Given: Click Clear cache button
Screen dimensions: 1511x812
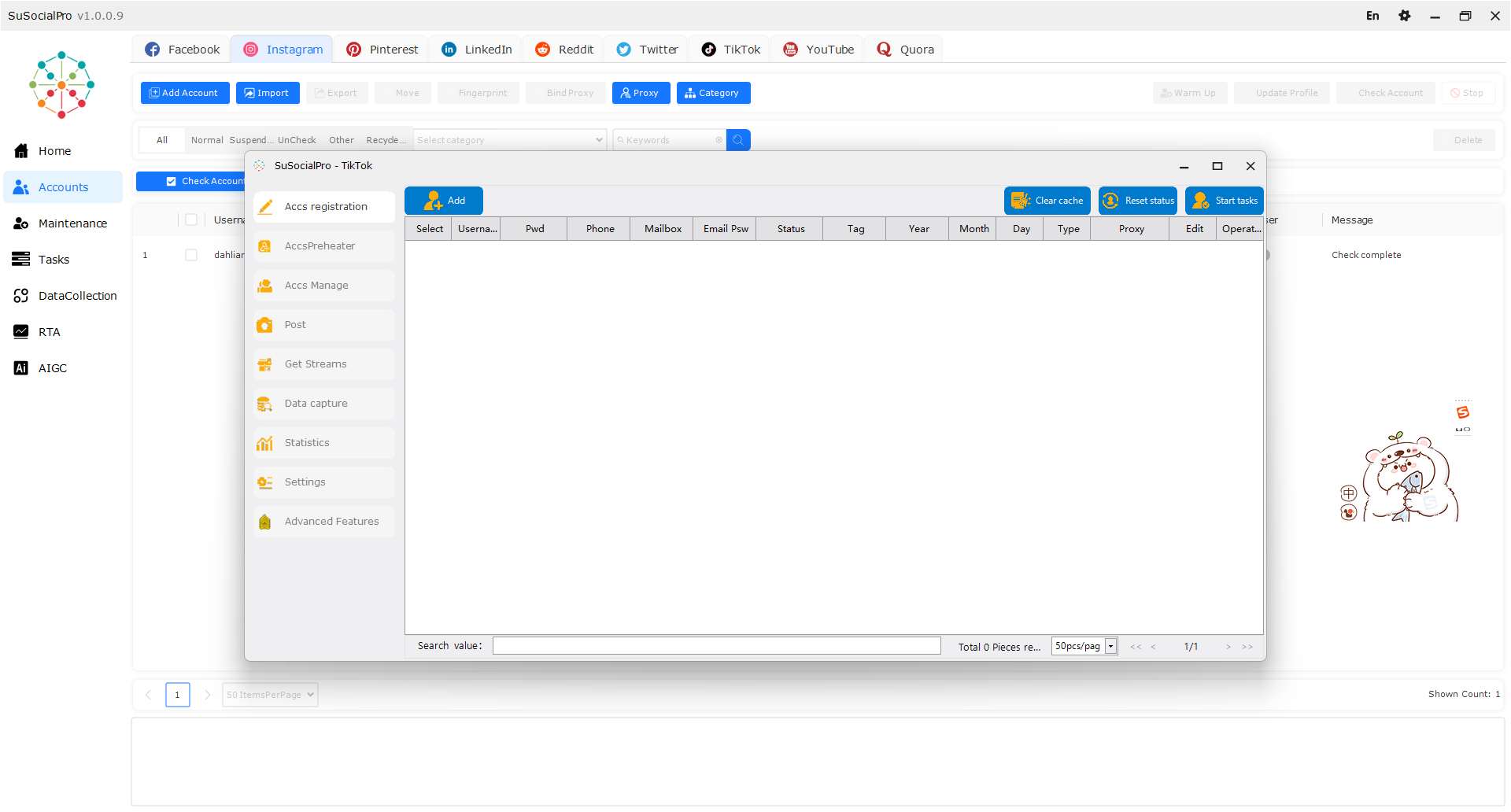Looking at the screenshot, I should (x=1047, y=201).
